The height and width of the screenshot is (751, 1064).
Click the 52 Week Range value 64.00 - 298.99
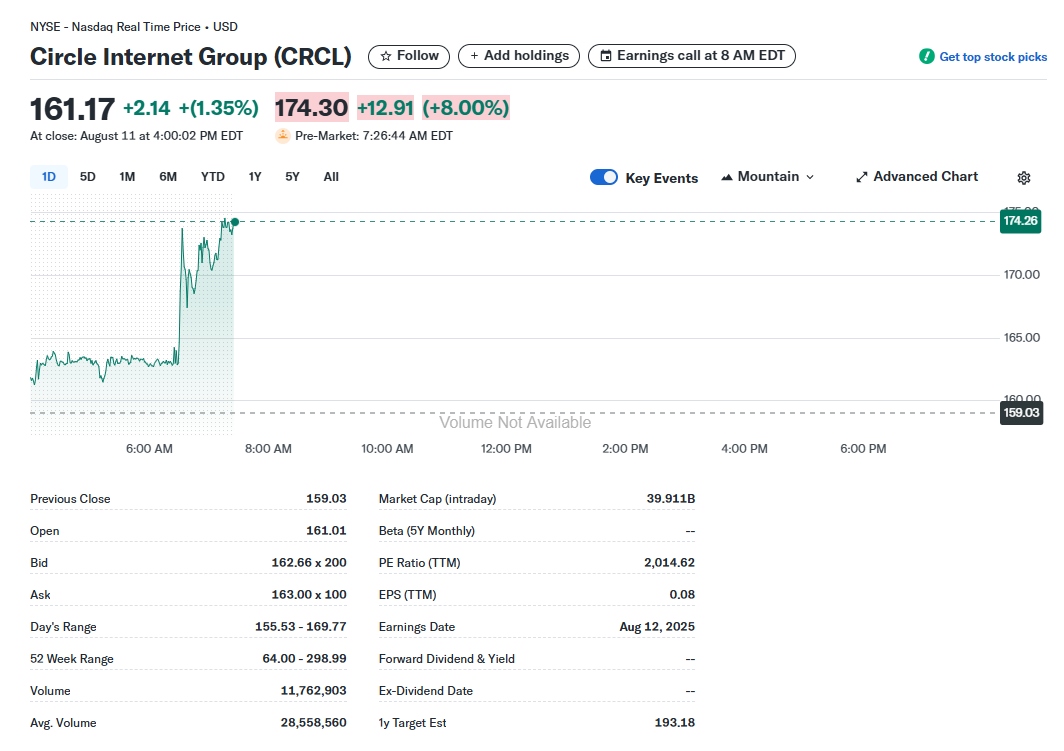tap(305, 659)
